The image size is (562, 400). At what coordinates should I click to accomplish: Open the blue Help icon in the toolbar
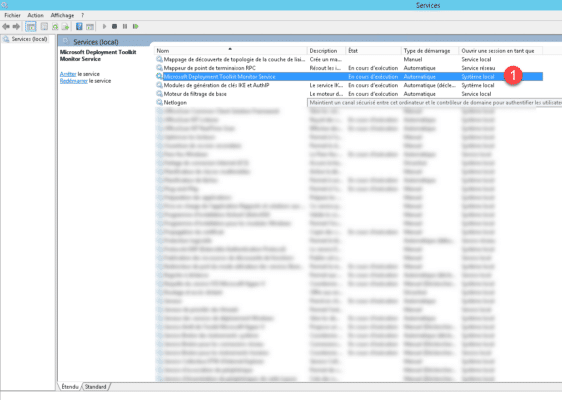coord(79,27)
